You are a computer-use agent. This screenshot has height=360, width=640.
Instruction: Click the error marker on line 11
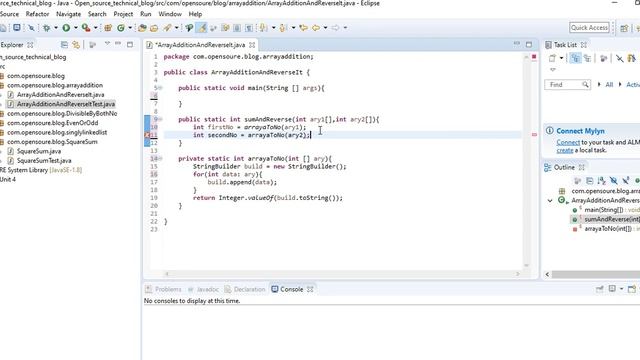click(147, 135)
